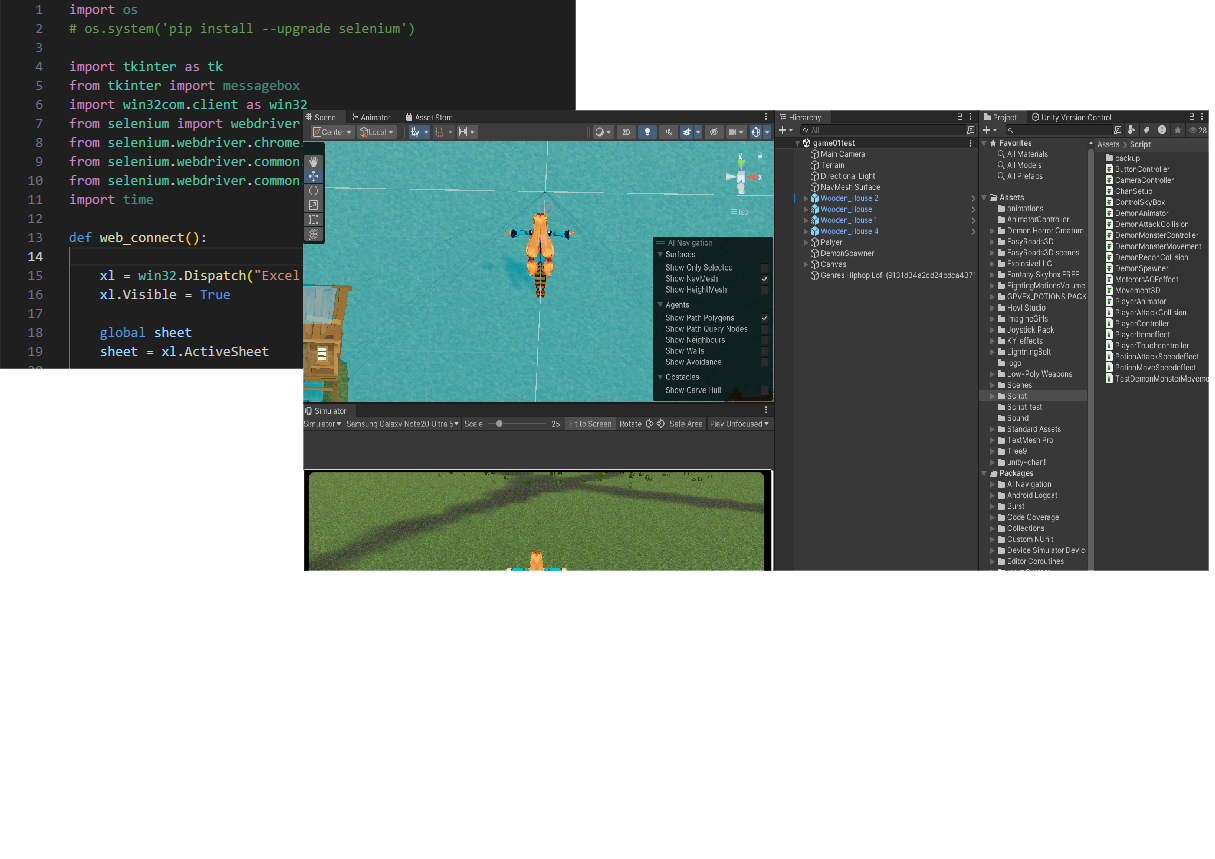Switch to the Animator tab

pyautogui.click(x=371, y=117)
